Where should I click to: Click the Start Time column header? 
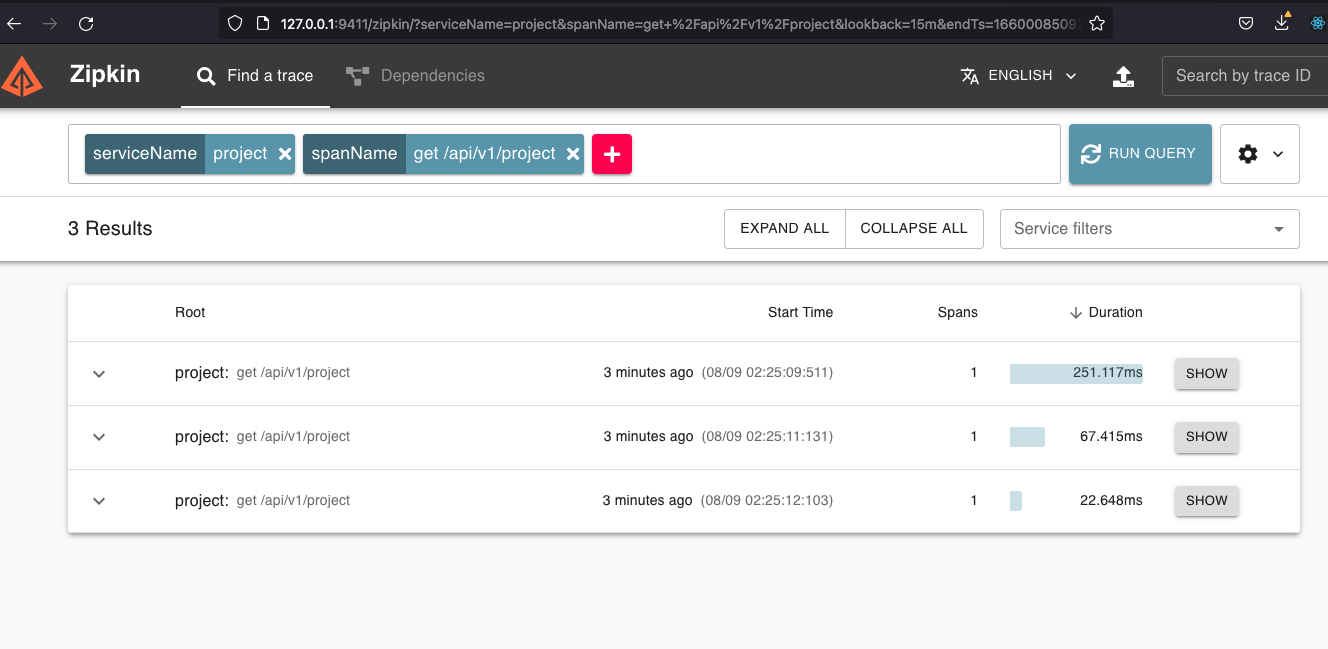click(x=800, y=313)
